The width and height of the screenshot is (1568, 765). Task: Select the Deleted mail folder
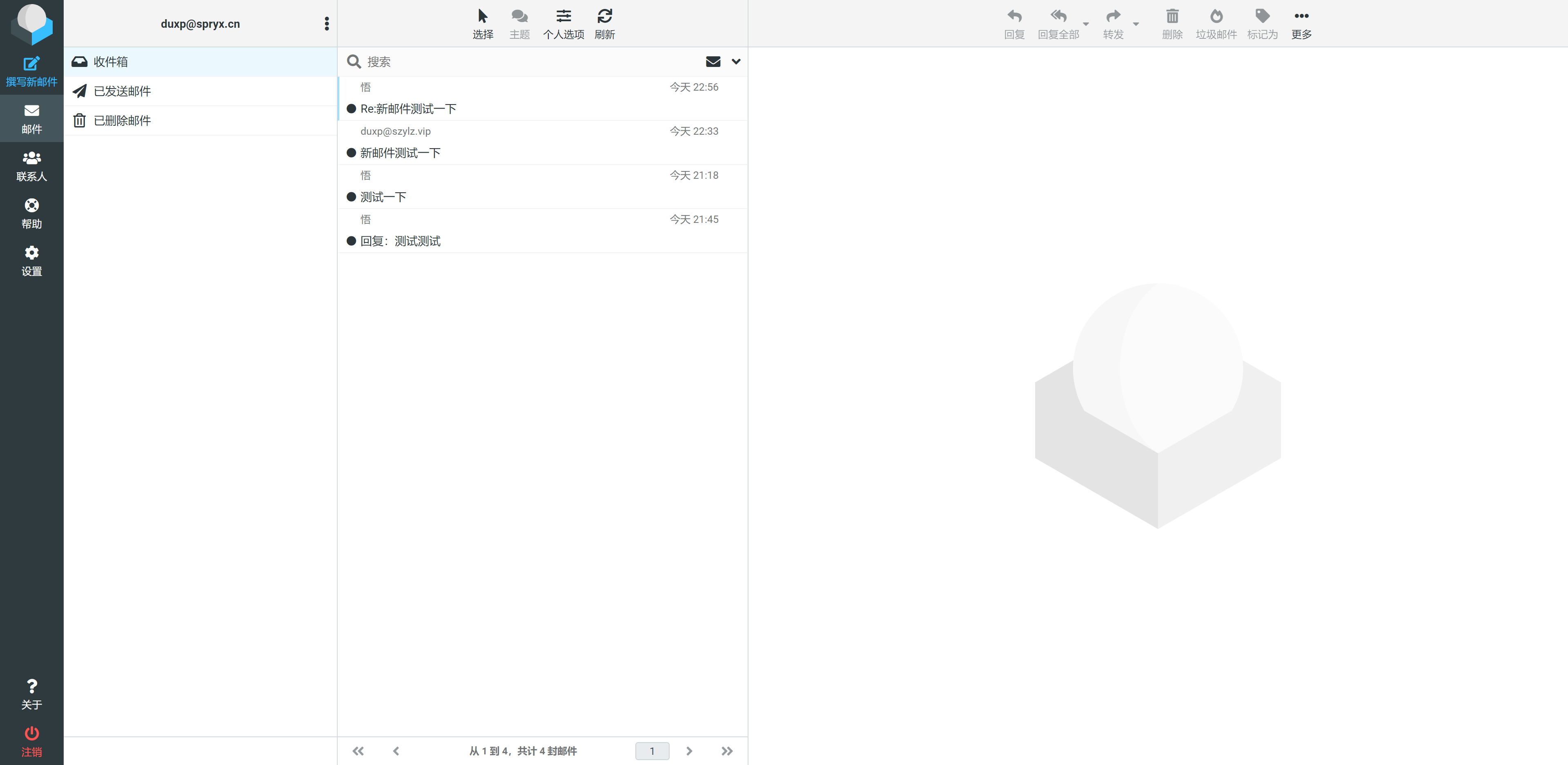pyautogui.click(x=122, y=120)
